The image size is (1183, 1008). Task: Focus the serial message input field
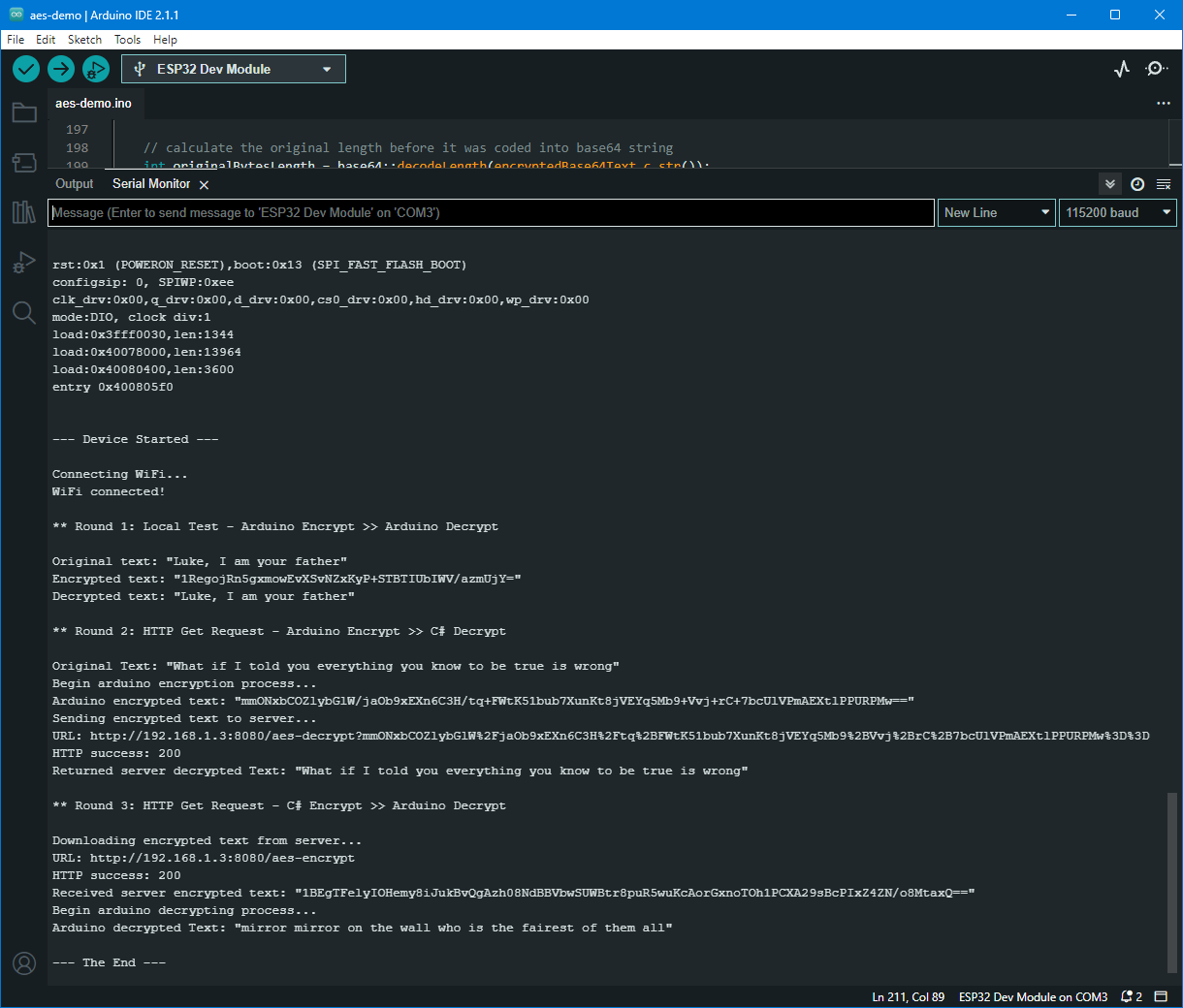point(491,212)
